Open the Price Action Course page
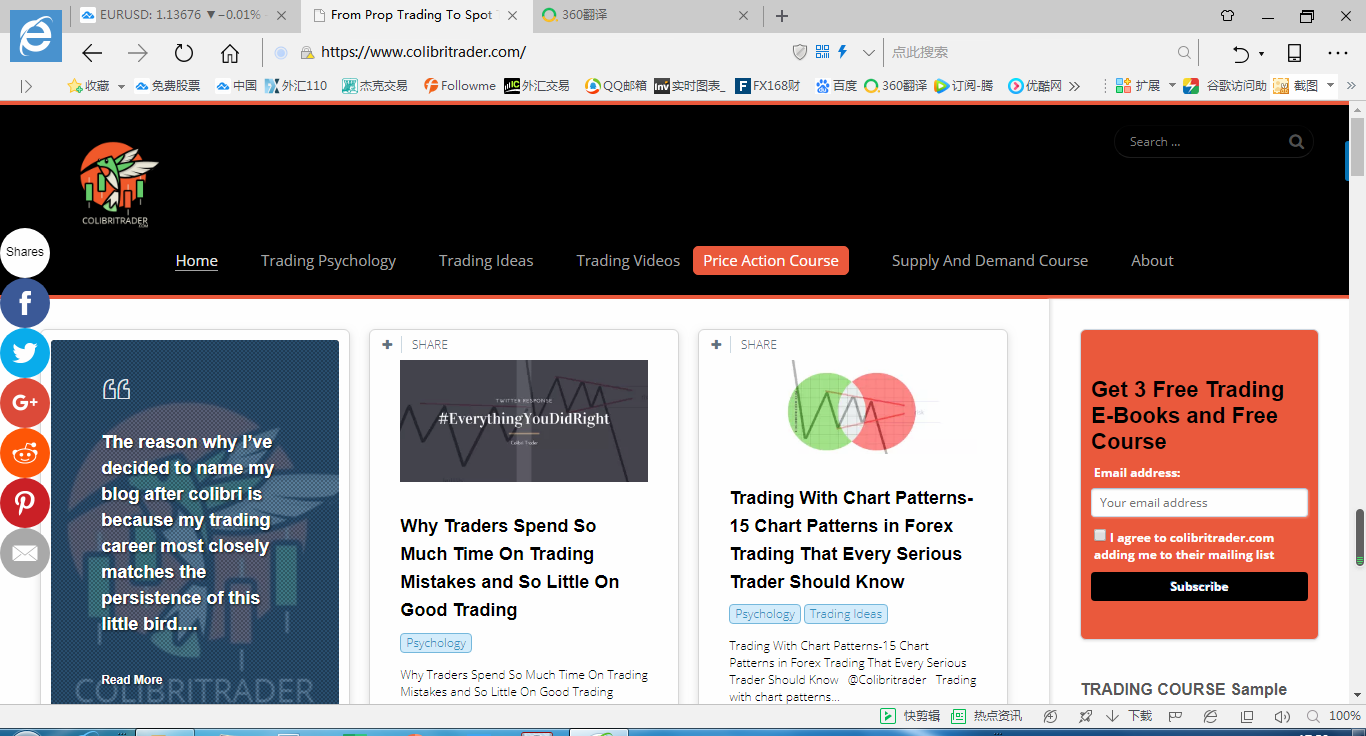This screenshot has height=736, width=1366. (x=771, y=261)
